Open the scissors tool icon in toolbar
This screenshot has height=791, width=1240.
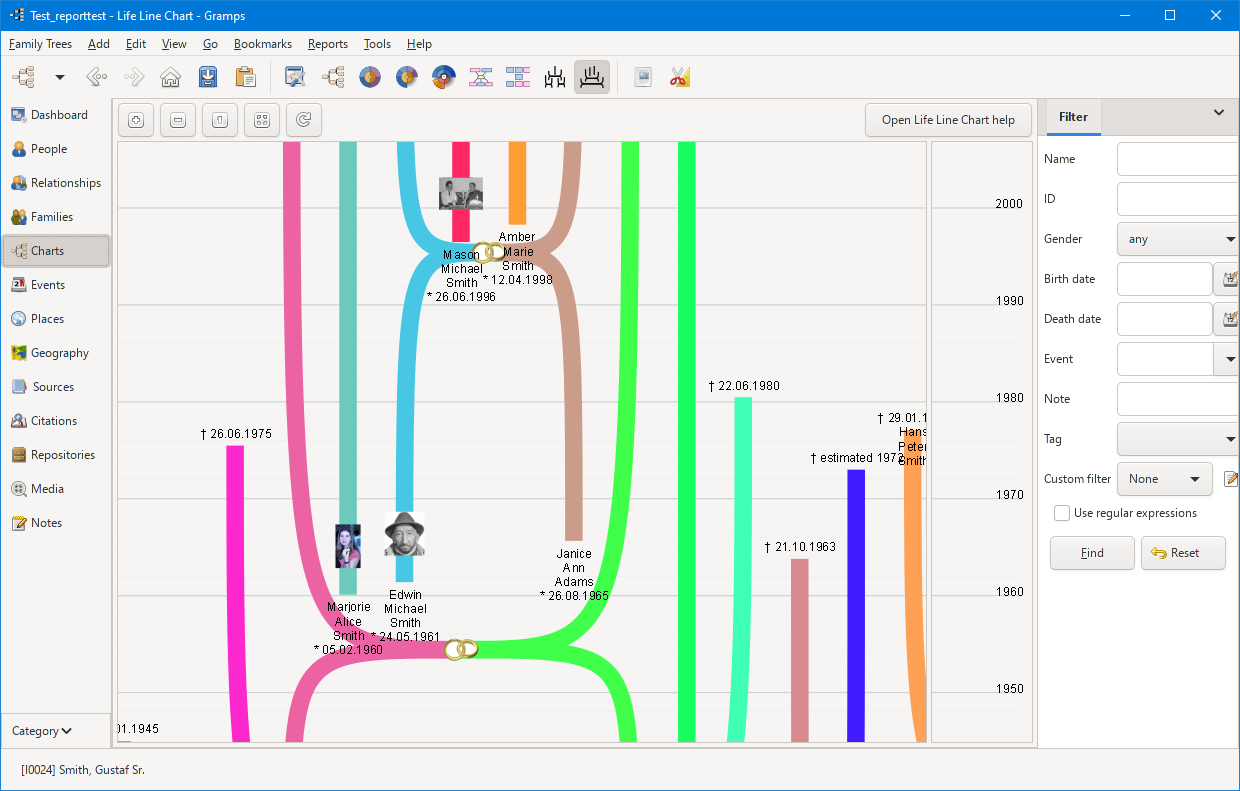[x=680, y=77]
